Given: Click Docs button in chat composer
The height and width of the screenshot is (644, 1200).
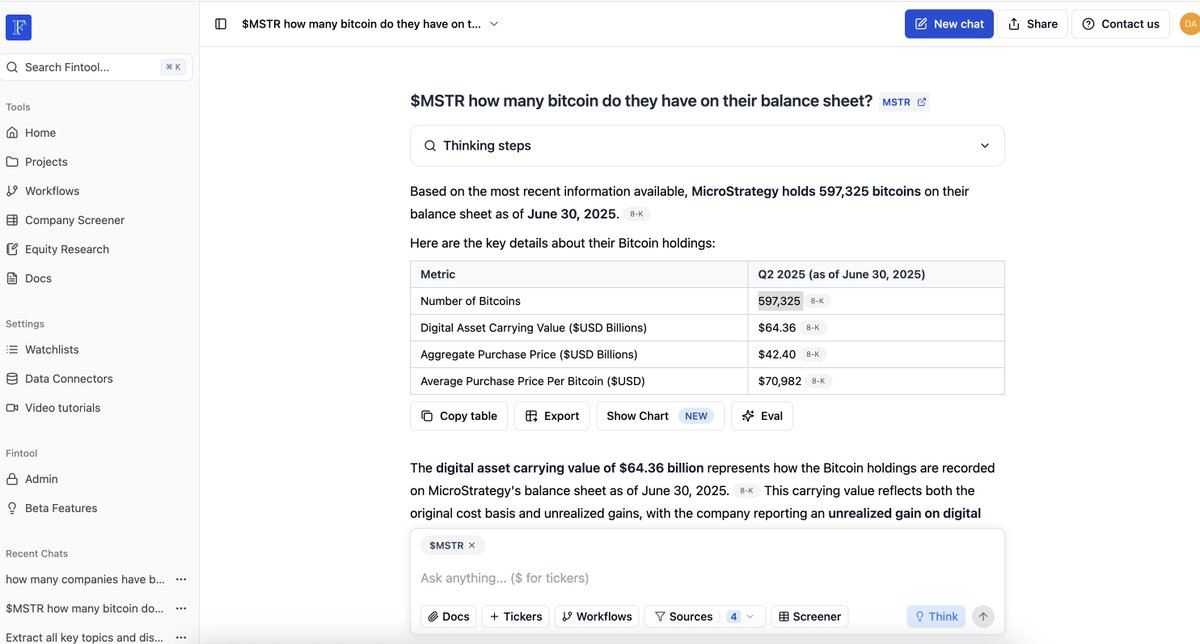Looking at the screenshot, I should pos(448,617).
